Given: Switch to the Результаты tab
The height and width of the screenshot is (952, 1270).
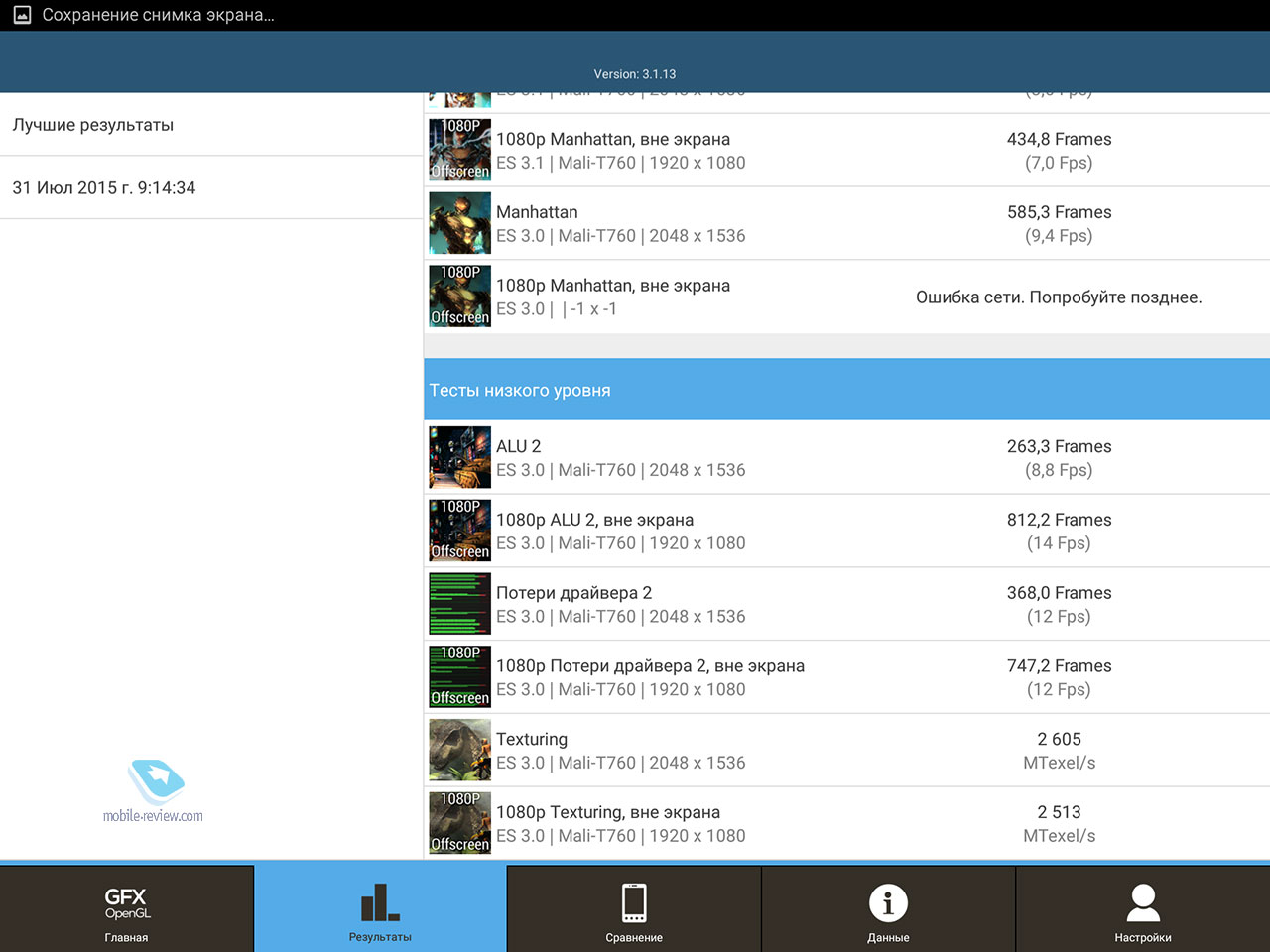Looking at the screenshot, I should pyautogui.click(x=380, y=908).
